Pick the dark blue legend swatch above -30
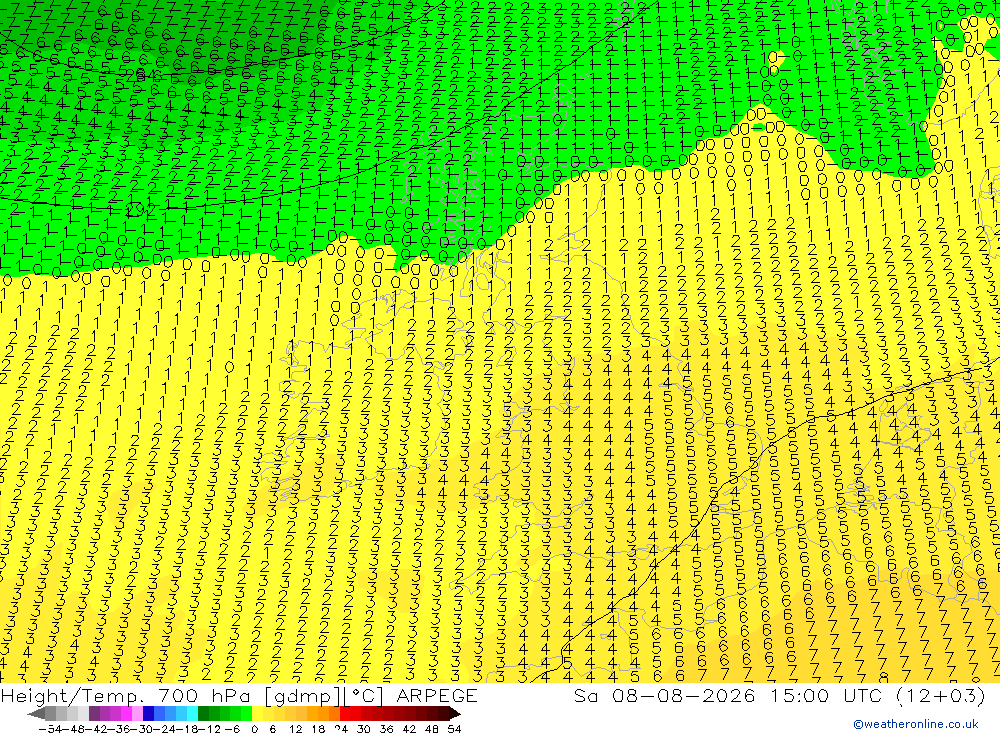 coord(148,713)
